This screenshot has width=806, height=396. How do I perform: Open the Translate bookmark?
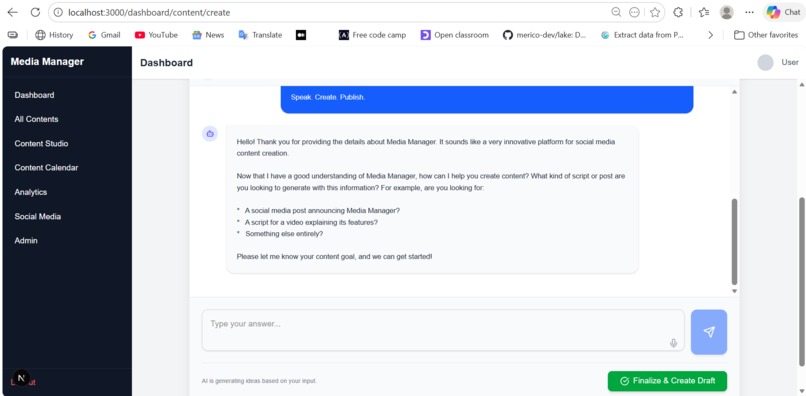pyautogui.click(x=260, y=35)
